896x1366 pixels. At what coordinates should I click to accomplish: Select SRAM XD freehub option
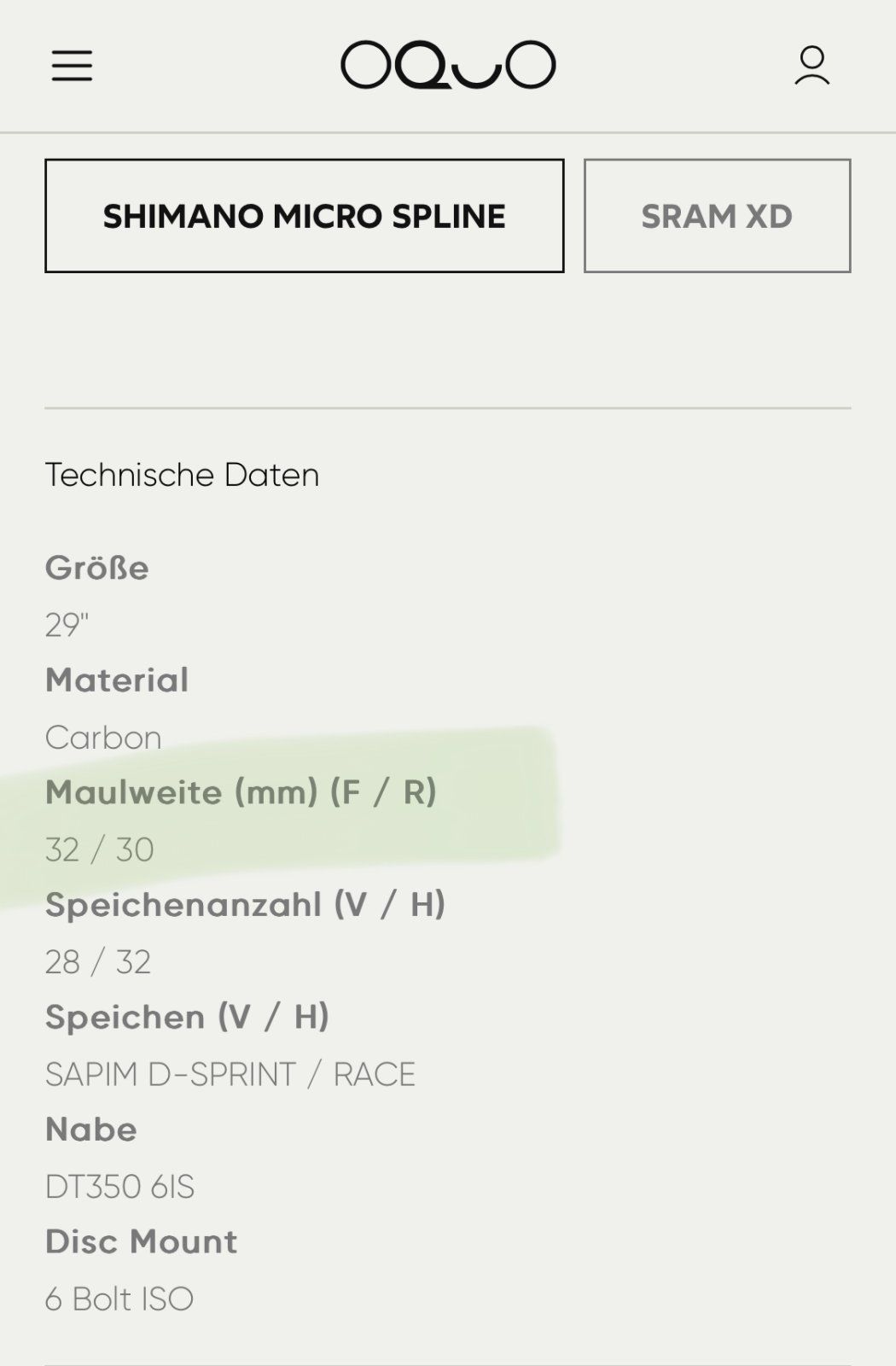tap(717, 216)
